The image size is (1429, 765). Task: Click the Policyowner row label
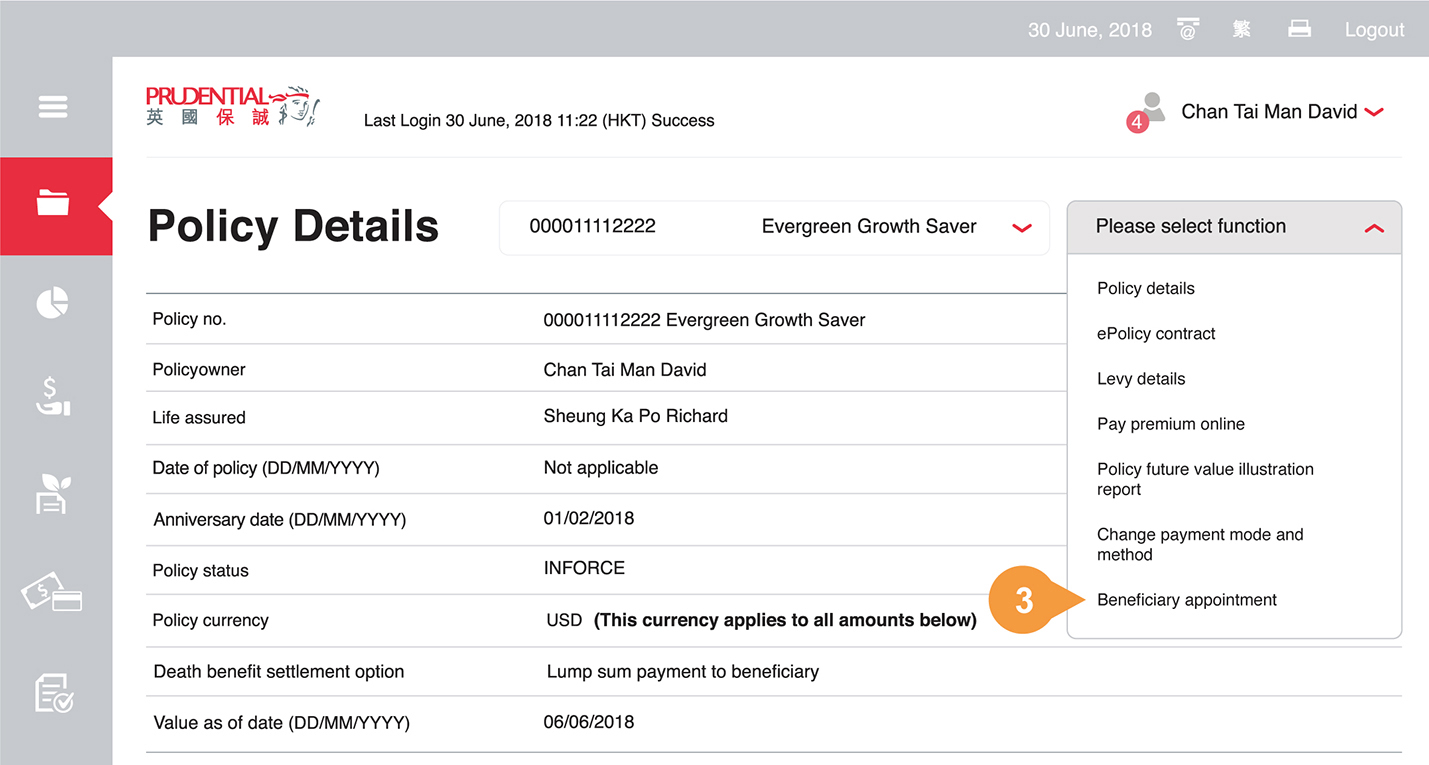point(199,370)
